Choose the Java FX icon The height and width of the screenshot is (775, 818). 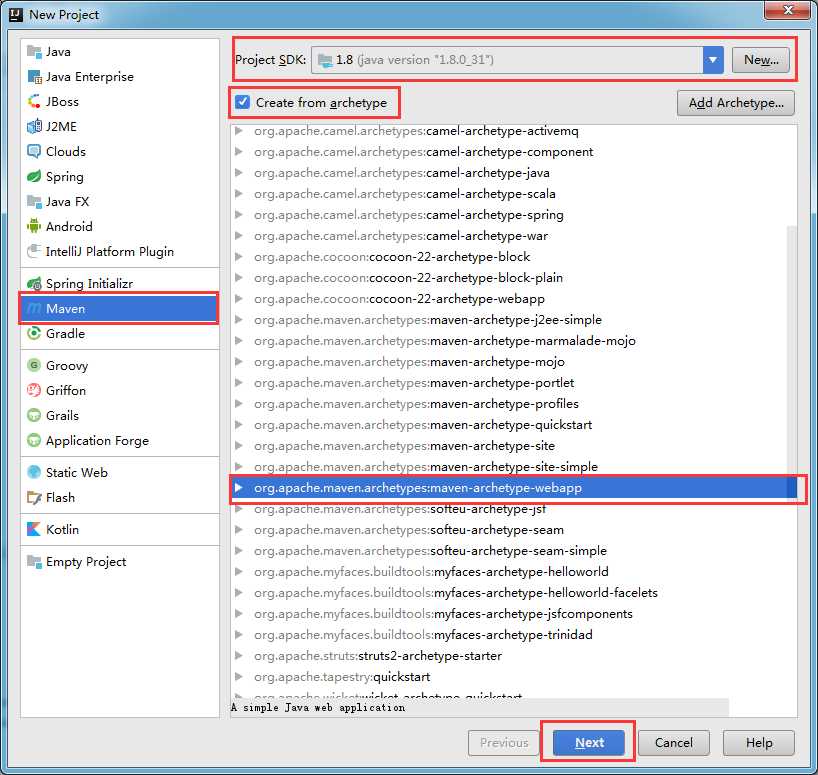tap(34, 202)
